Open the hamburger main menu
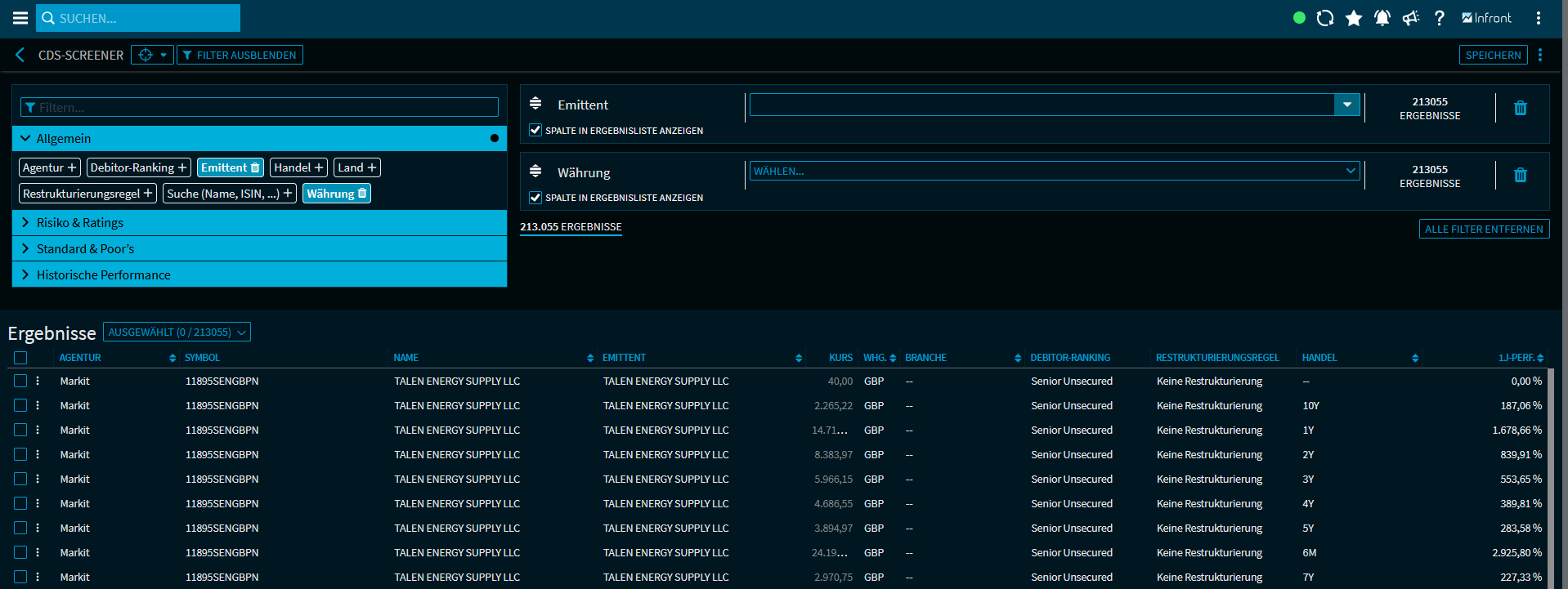 (x=20, y=18)
